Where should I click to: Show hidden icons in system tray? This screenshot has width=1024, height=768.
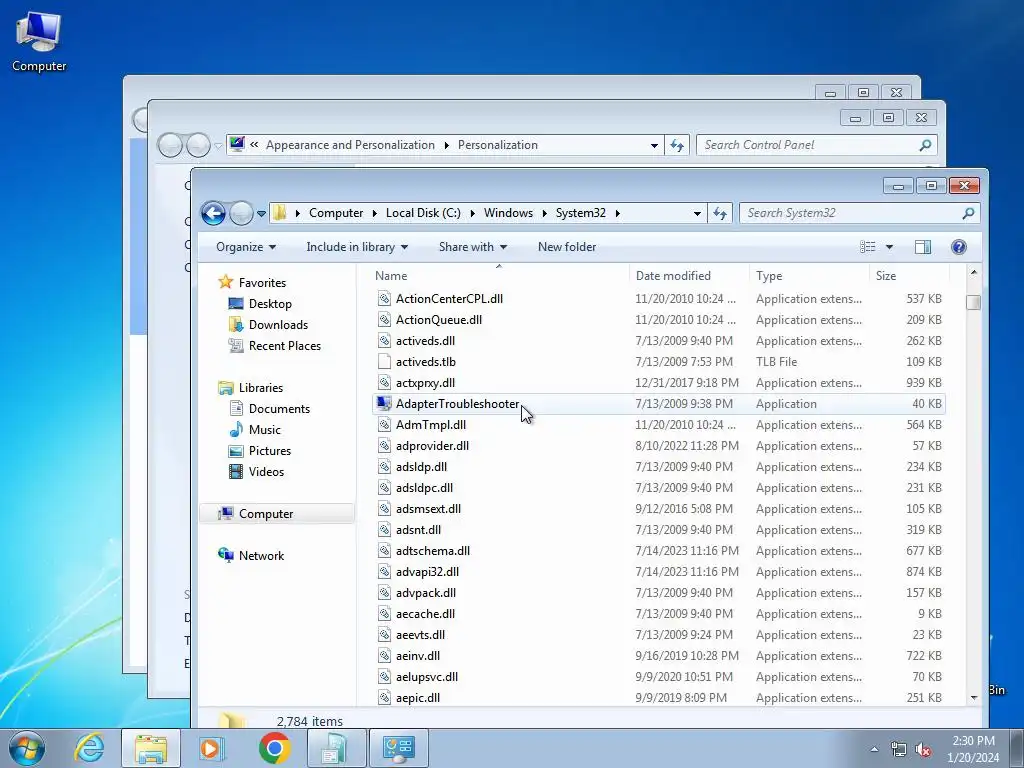click(x=874, y=749)
